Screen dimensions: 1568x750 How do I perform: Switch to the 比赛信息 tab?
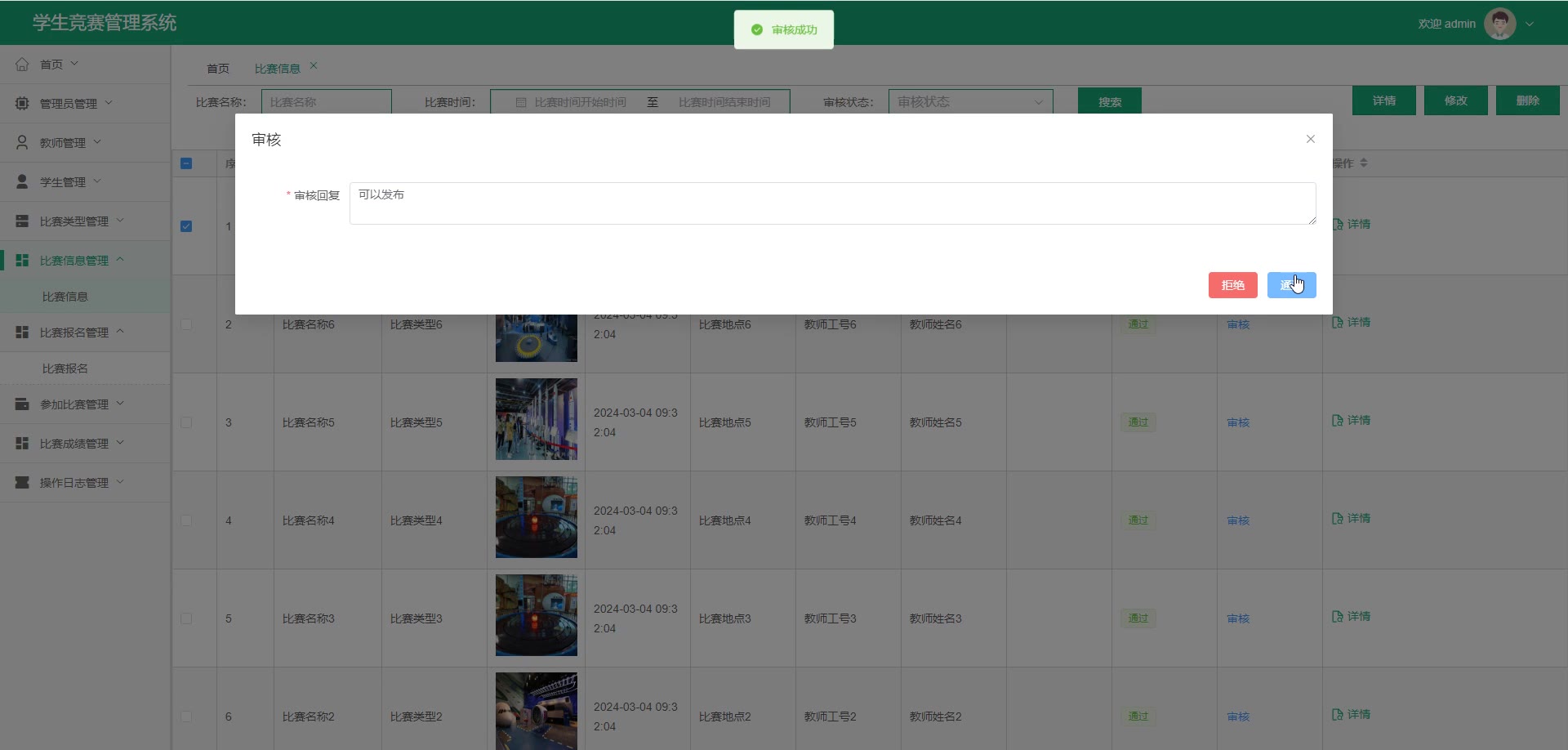click(x=278, y=69)
